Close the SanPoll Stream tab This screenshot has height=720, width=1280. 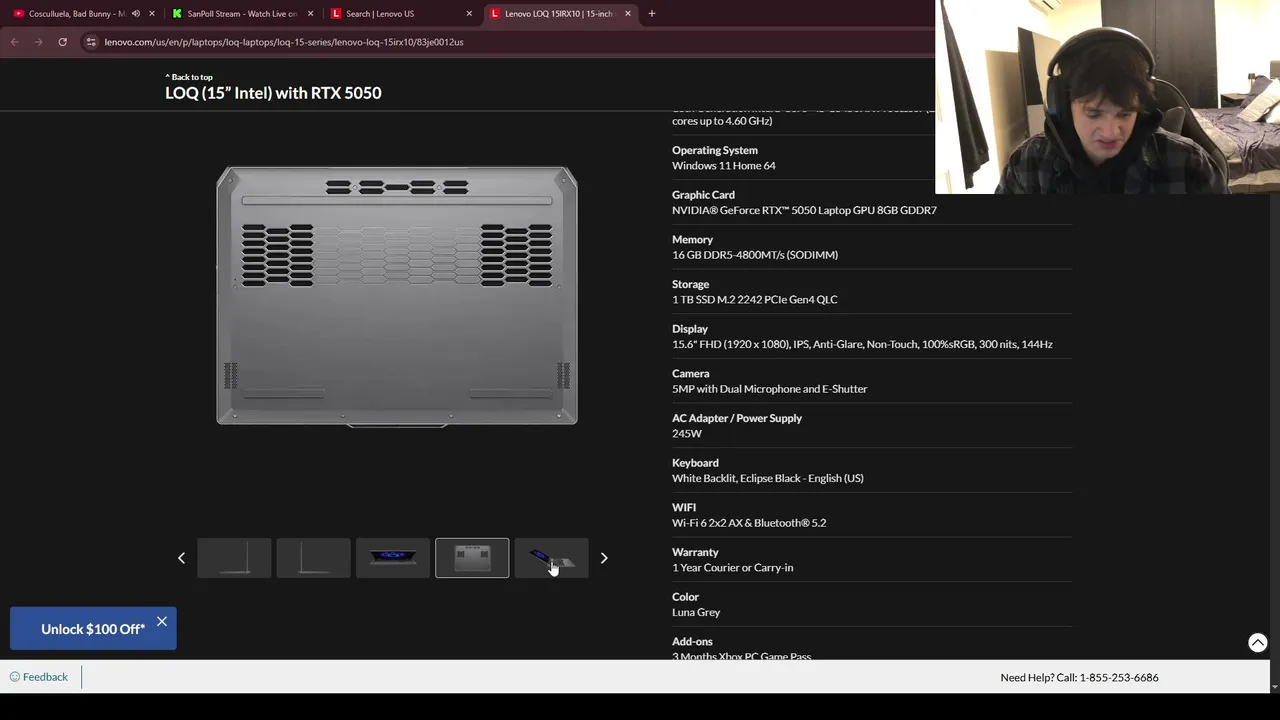coord(310,14)
